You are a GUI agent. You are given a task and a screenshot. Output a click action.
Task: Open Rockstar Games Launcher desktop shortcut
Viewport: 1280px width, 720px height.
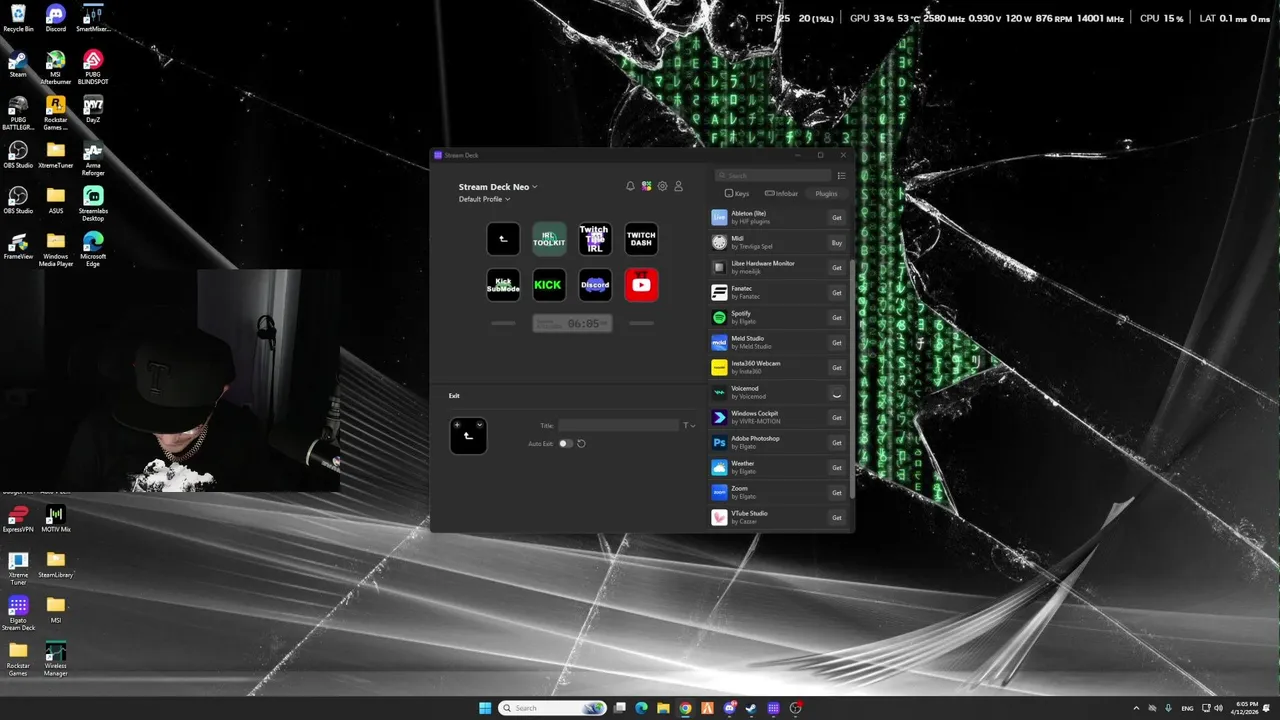[x=56, y=113]
